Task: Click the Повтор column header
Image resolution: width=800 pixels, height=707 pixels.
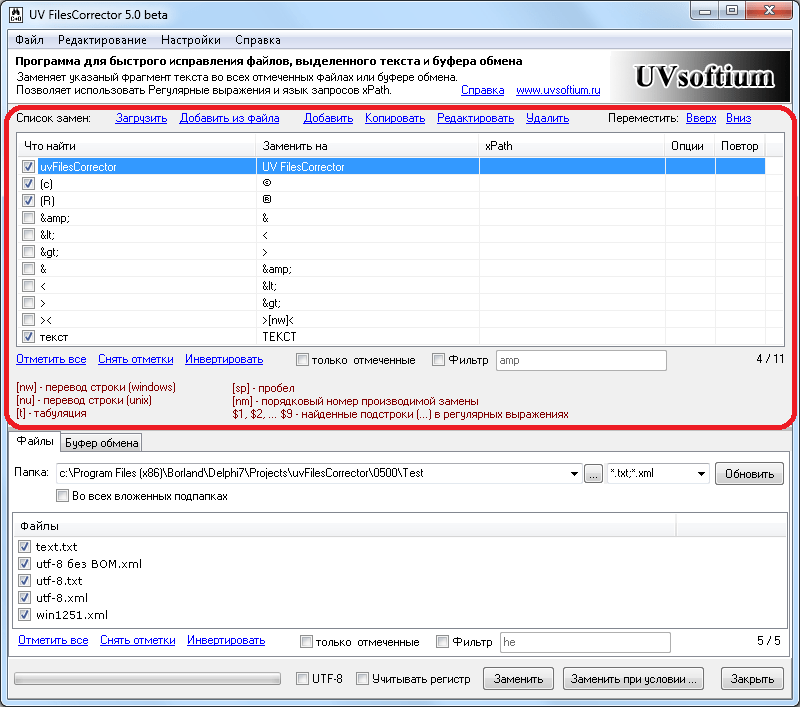Action: point(740,146)
